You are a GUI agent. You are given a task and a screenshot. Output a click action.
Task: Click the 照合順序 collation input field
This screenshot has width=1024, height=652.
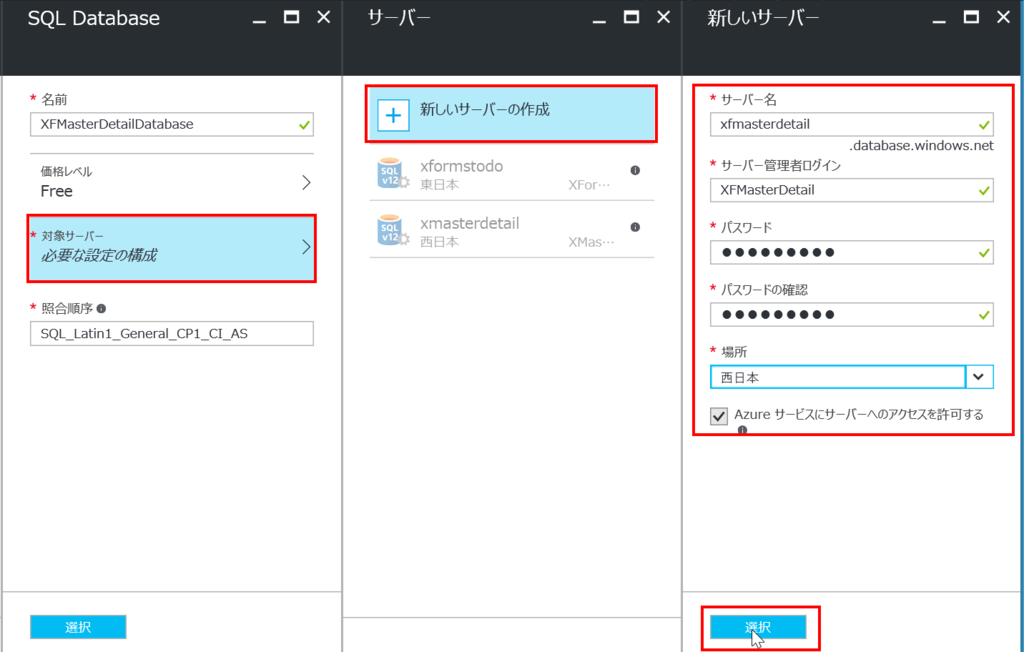coord(172,334)
